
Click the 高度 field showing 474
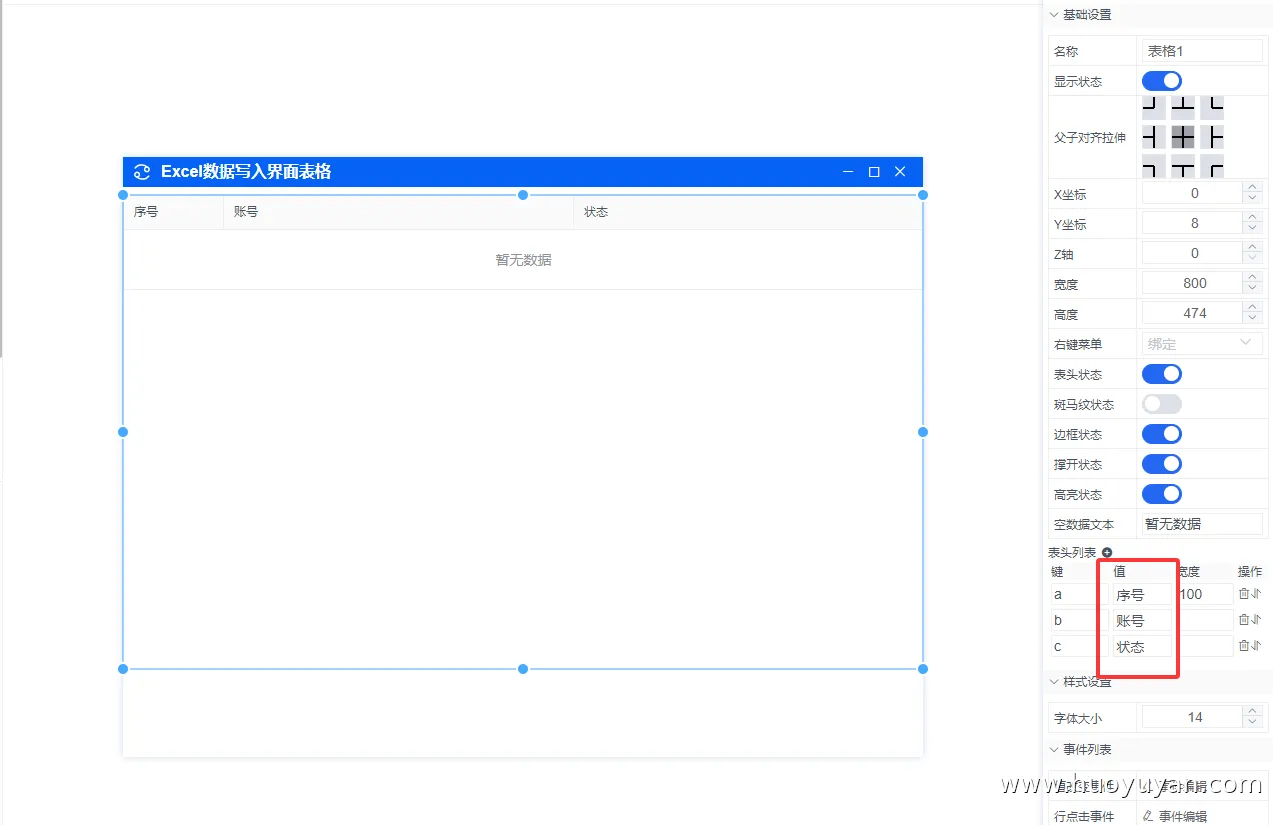pyautogui.click(x=1194, y=313)
